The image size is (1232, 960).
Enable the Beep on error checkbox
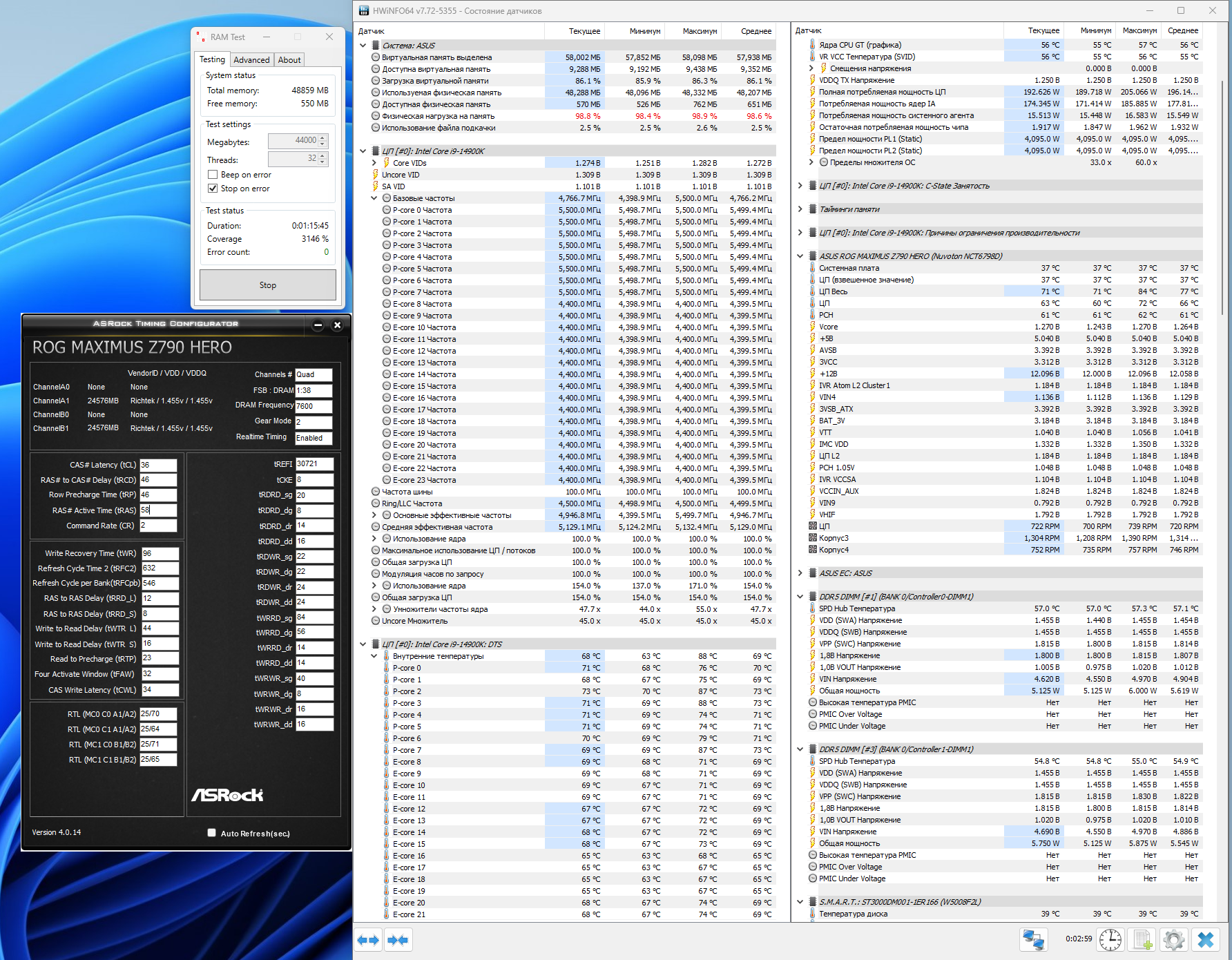coord(213,175)
